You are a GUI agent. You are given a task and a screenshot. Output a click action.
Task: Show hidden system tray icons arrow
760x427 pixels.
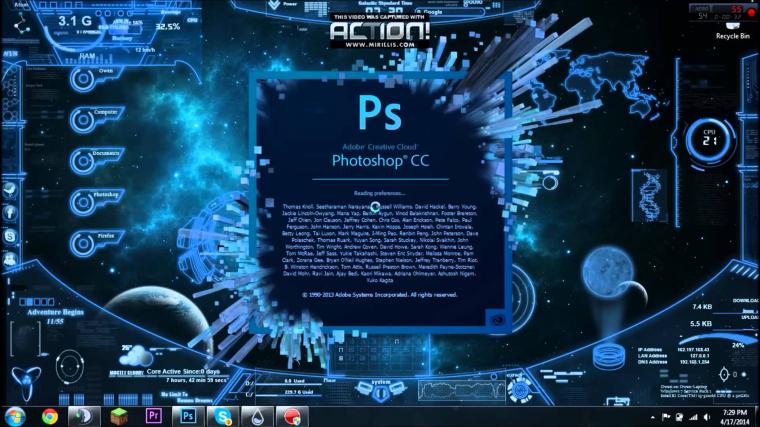coord(652,417)
